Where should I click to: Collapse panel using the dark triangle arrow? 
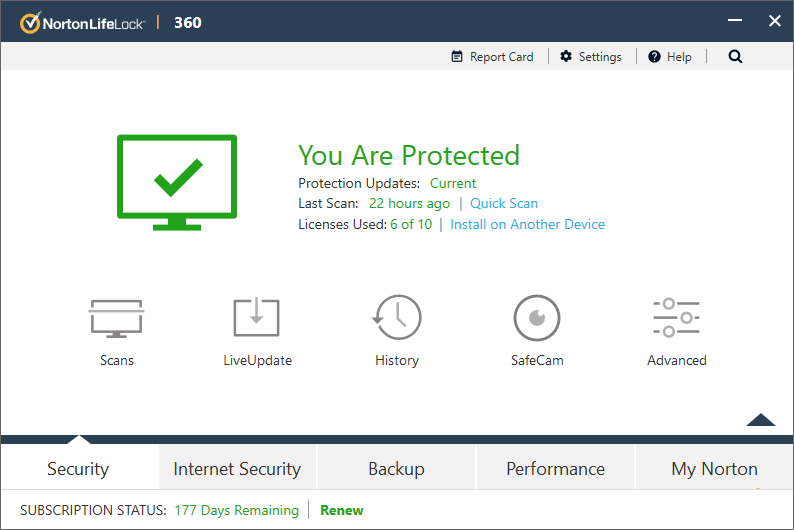[x=760, y=420]
